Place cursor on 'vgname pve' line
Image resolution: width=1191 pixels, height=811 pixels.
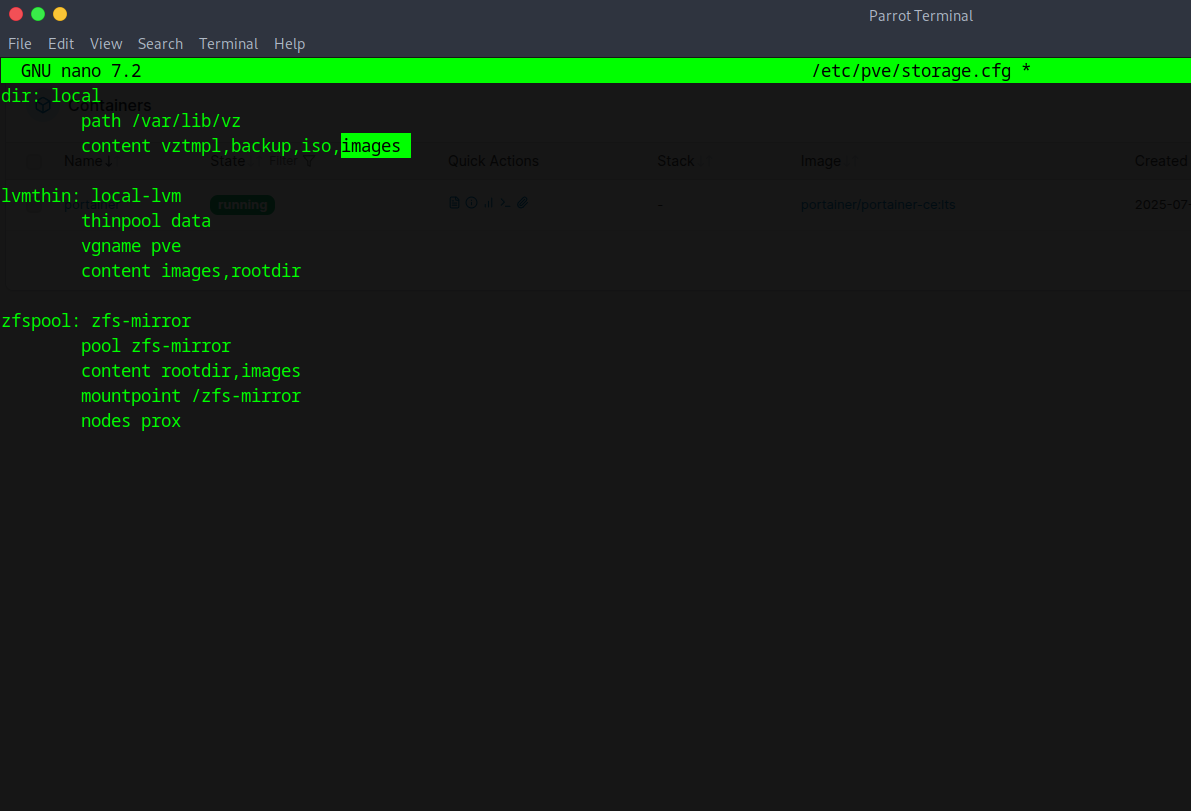[x=130, y=246]
